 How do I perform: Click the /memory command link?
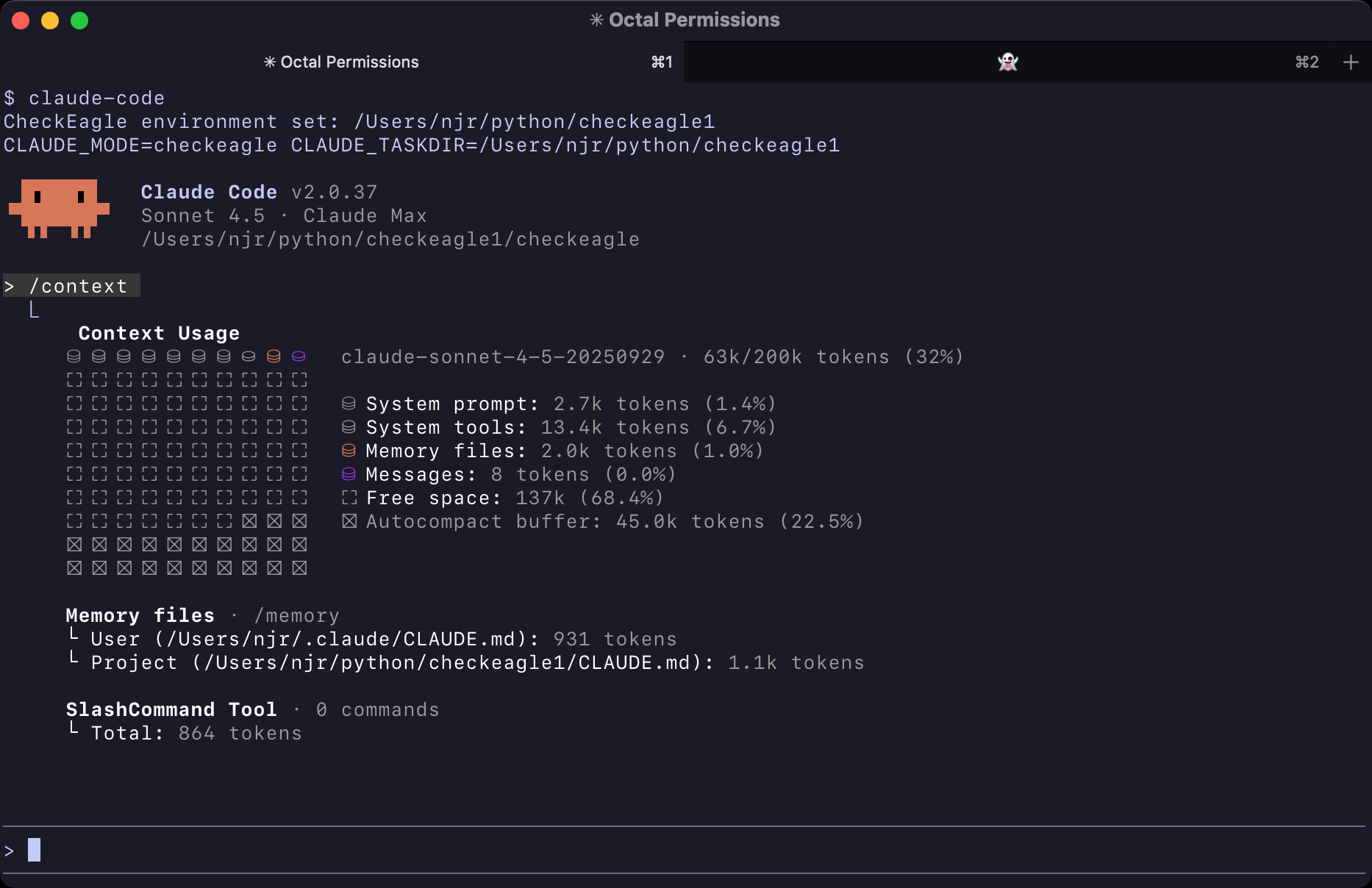click(x=296, y=615)
